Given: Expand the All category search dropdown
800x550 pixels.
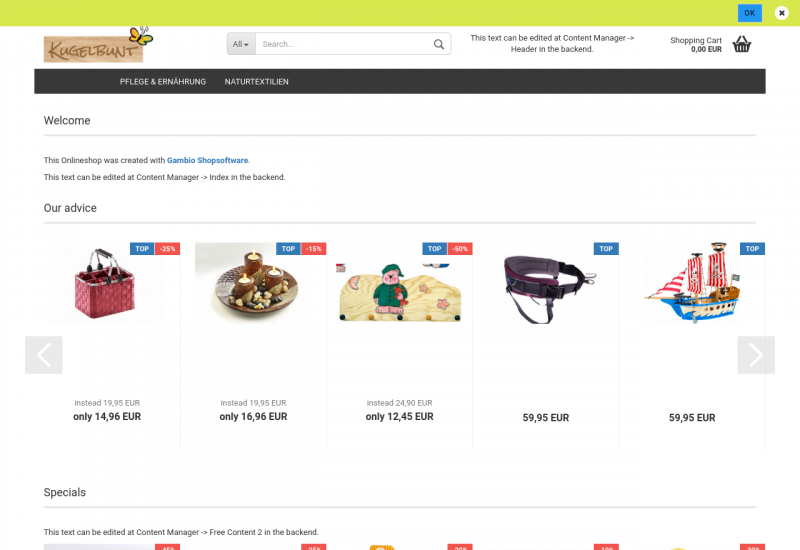Looking at the screenshot, I should [241, 44].
